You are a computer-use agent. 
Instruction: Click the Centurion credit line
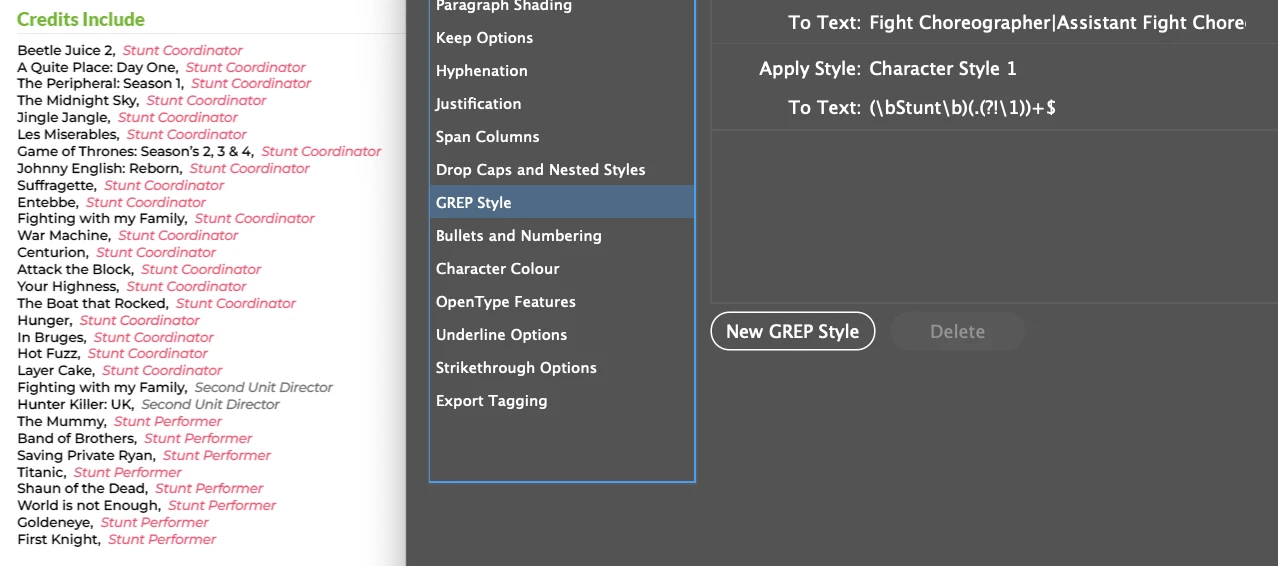116,253
